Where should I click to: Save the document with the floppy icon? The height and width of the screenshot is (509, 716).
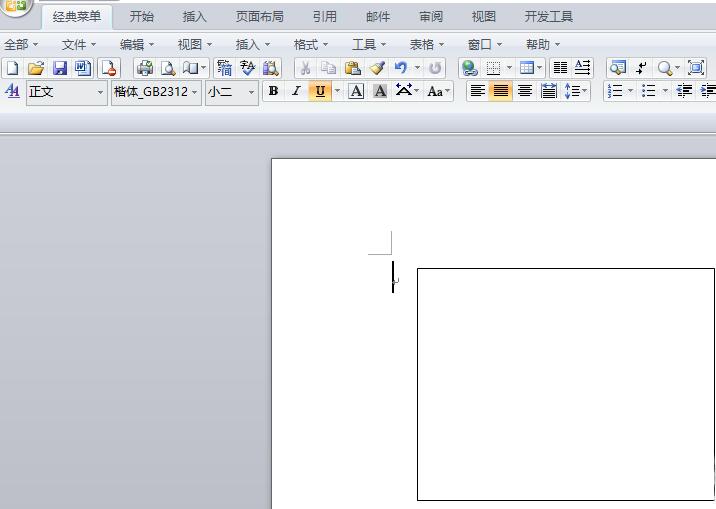click(x=60, y=68)
